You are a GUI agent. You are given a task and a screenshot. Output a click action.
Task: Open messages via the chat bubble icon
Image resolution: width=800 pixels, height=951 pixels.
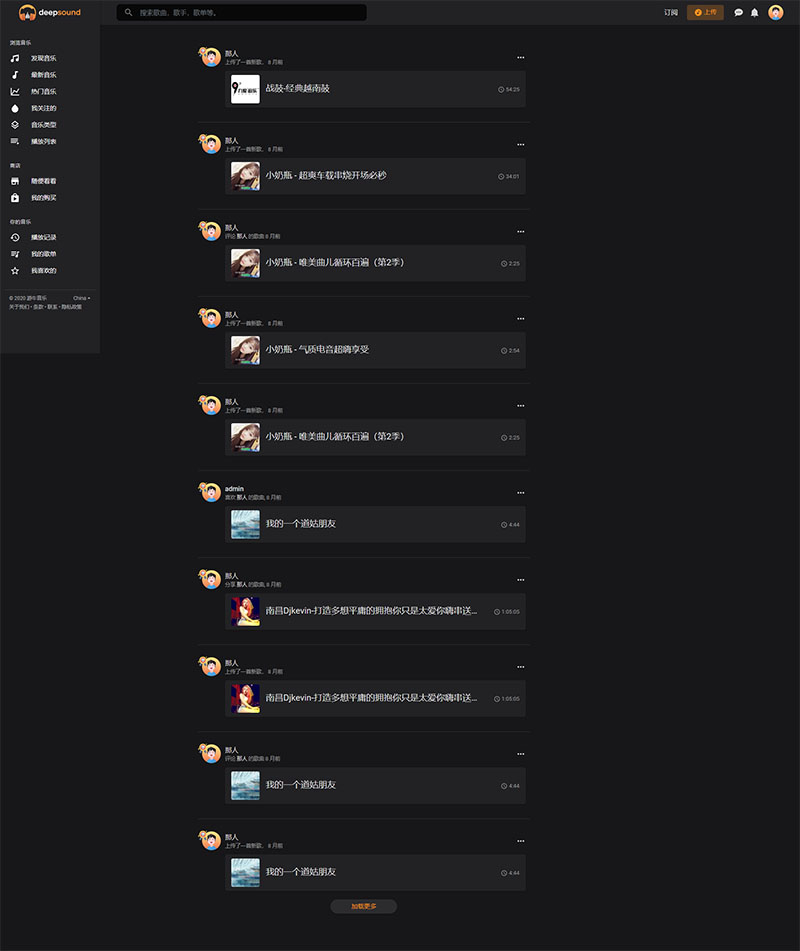(738, 12)
